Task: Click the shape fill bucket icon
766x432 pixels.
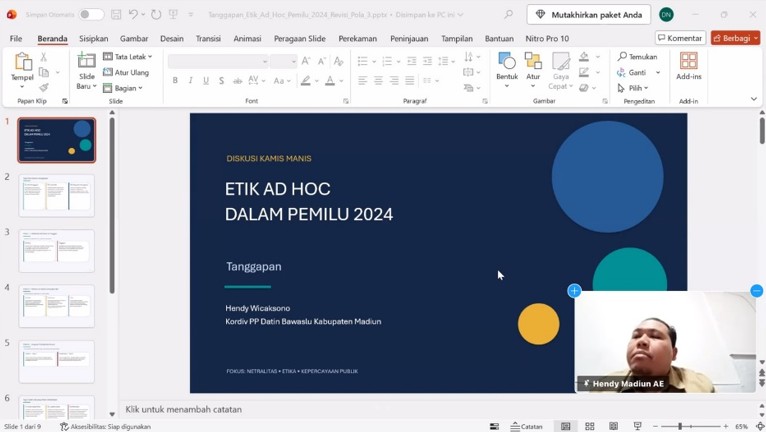Action: (x=584, y=57)
